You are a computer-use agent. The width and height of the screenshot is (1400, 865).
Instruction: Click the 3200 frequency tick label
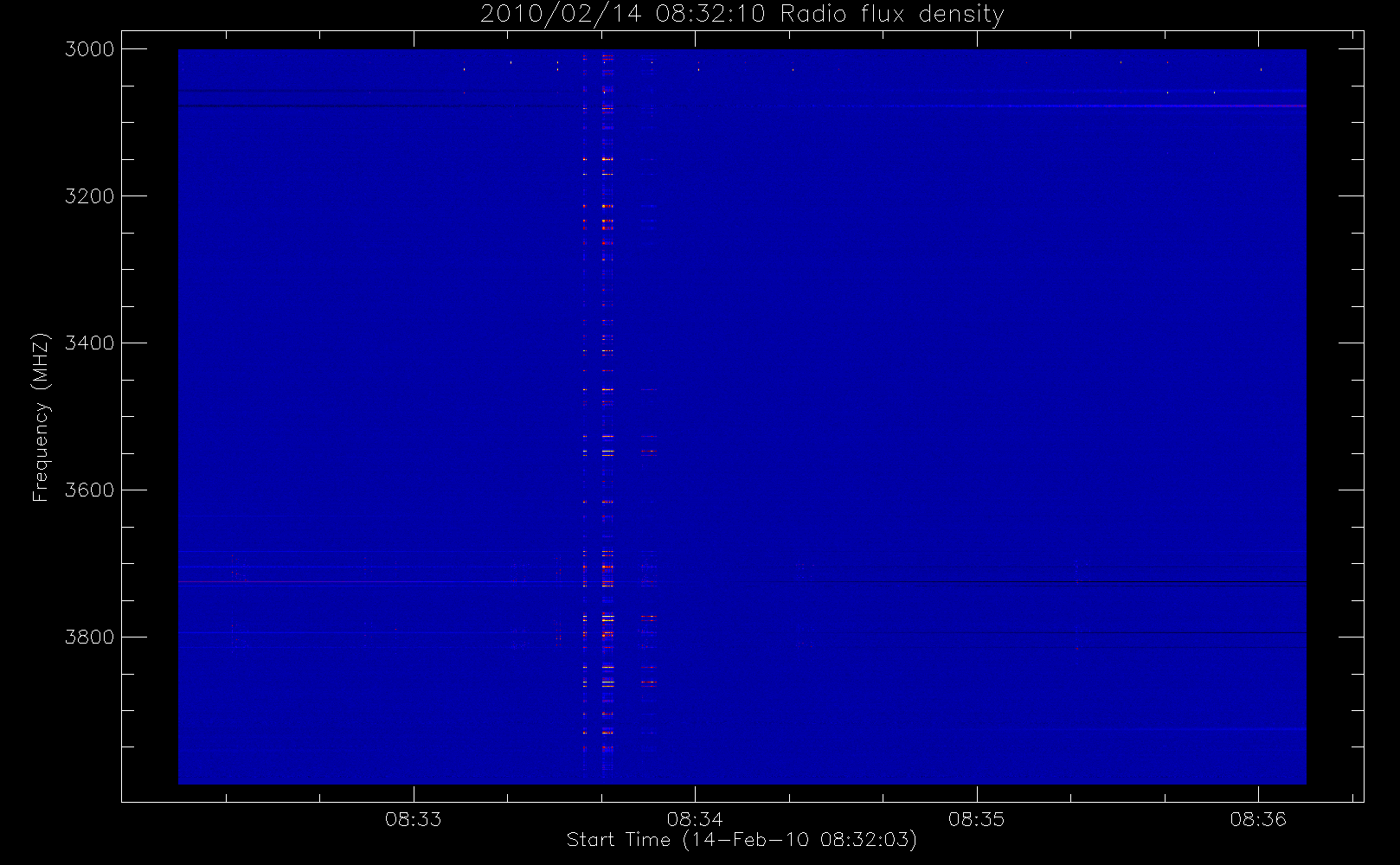(x=90, y=196)
